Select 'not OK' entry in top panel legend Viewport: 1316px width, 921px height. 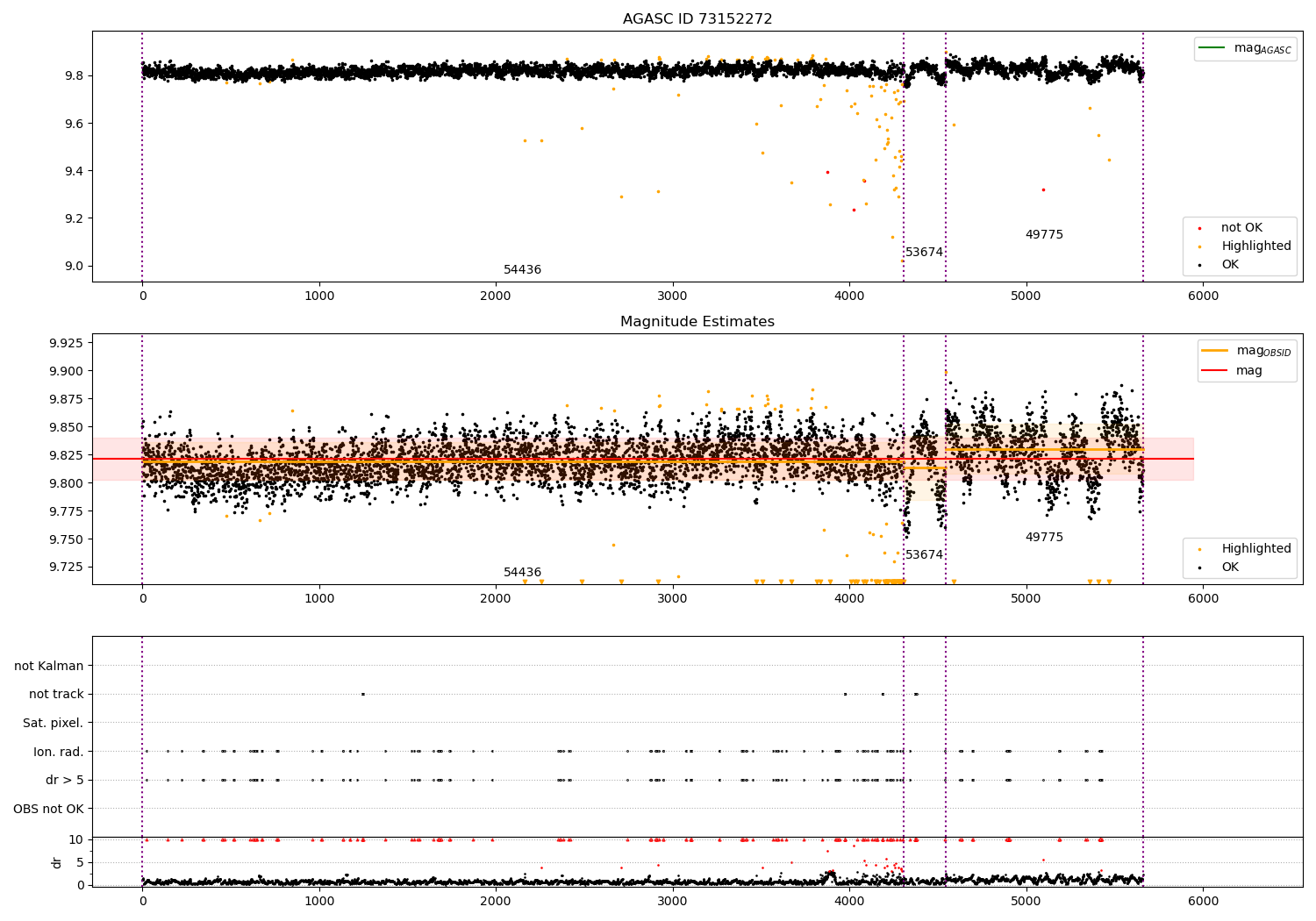(x=1241, y=228)
